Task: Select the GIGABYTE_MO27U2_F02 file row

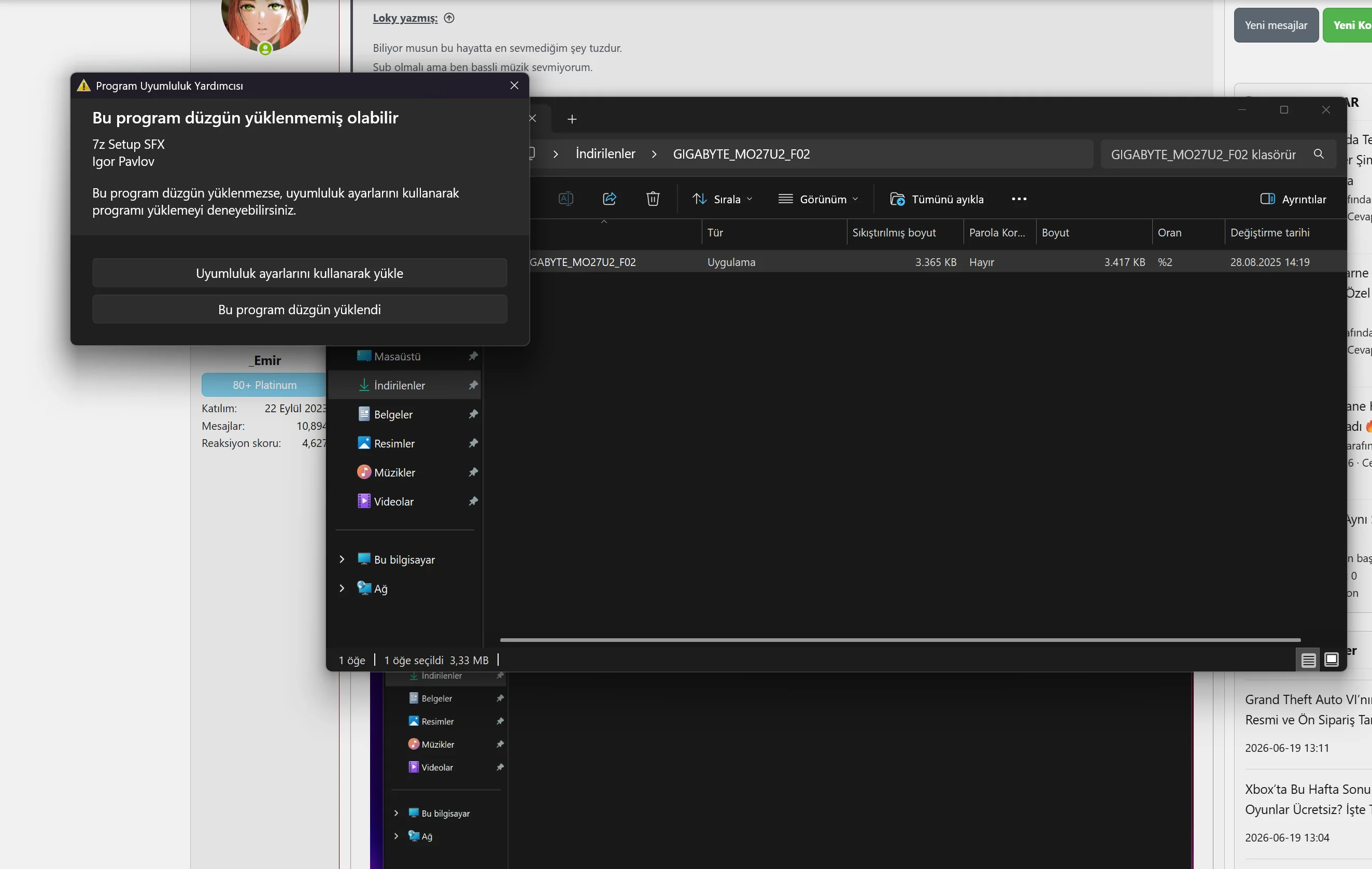Action: tap(937, 262)
